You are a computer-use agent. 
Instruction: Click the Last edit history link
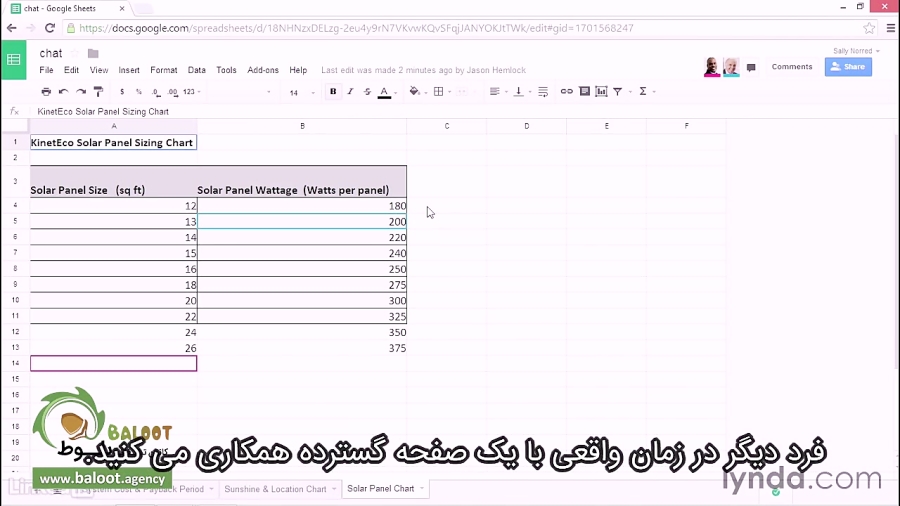424,70
